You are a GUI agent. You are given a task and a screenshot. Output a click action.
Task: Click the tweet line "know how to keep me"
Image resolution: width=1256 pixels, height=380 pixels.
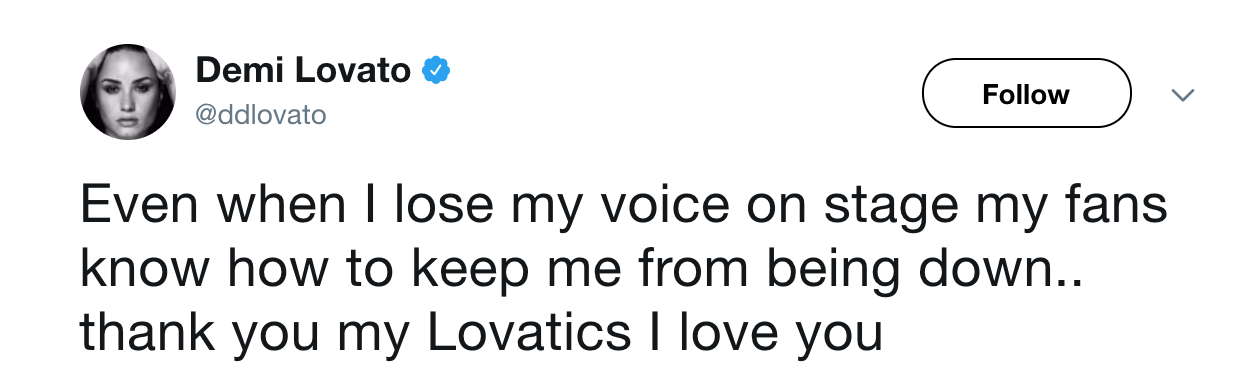(x=581, y=270)
